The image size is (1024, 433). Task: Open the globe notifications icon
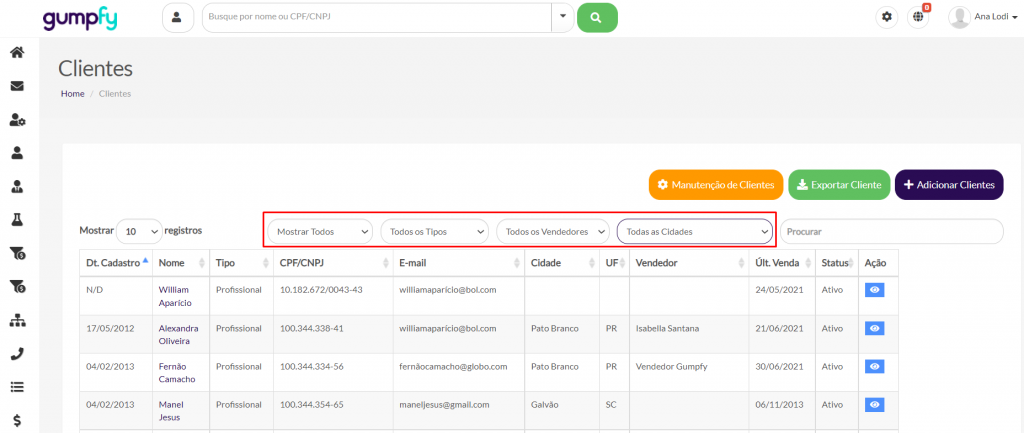(x=917, y=17)
